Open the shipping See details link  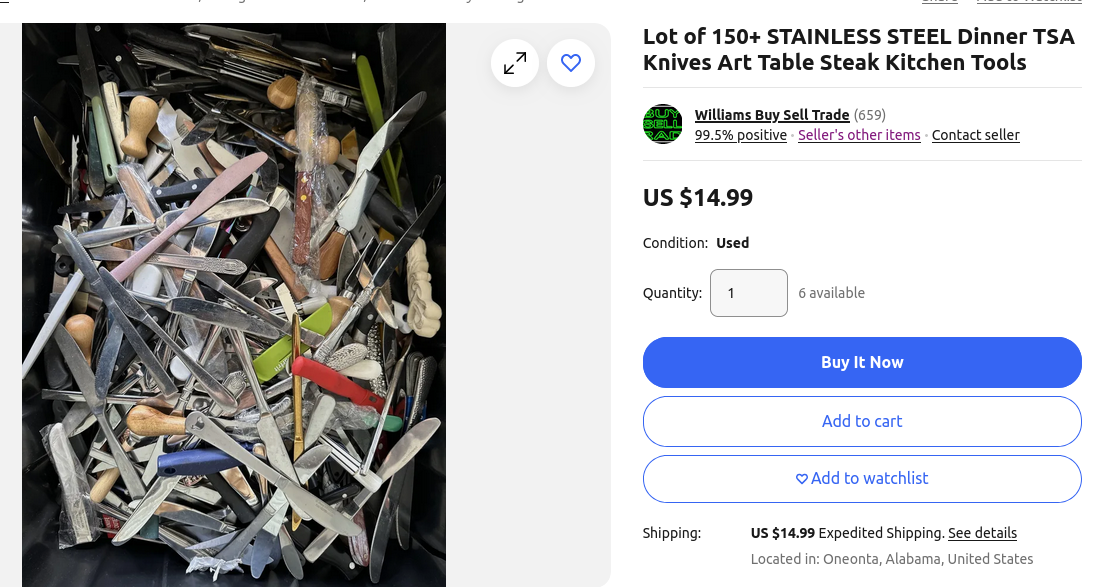[x=982, y=533]
